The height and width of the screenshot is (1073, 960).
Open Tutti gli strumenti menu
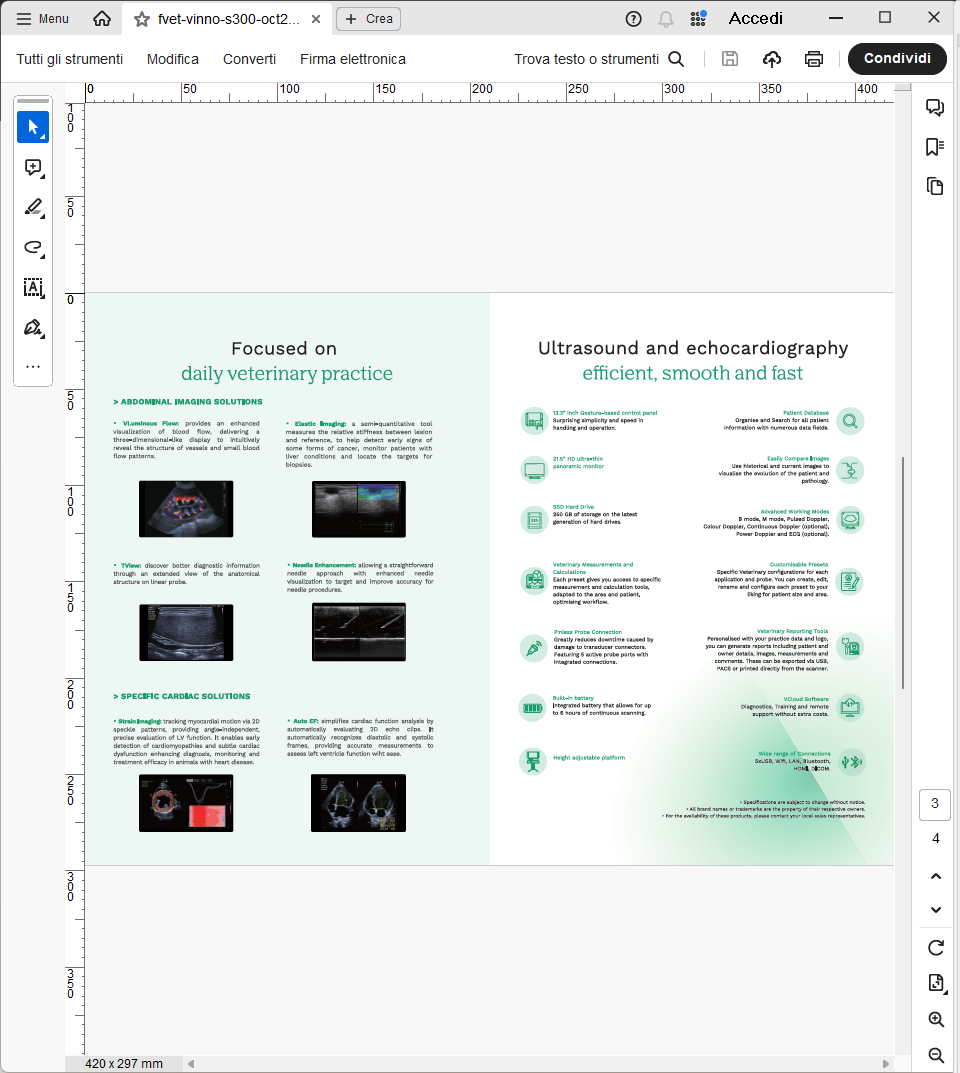pyautogui.click(x=70, y=59)
